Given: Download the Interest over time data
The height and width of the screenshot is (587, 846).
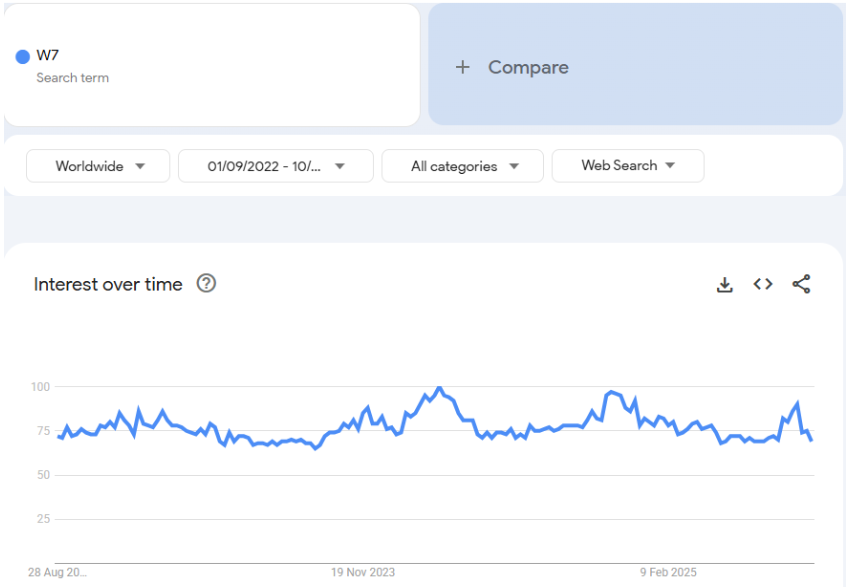Looking at the screenshot, I should [725, 284].
